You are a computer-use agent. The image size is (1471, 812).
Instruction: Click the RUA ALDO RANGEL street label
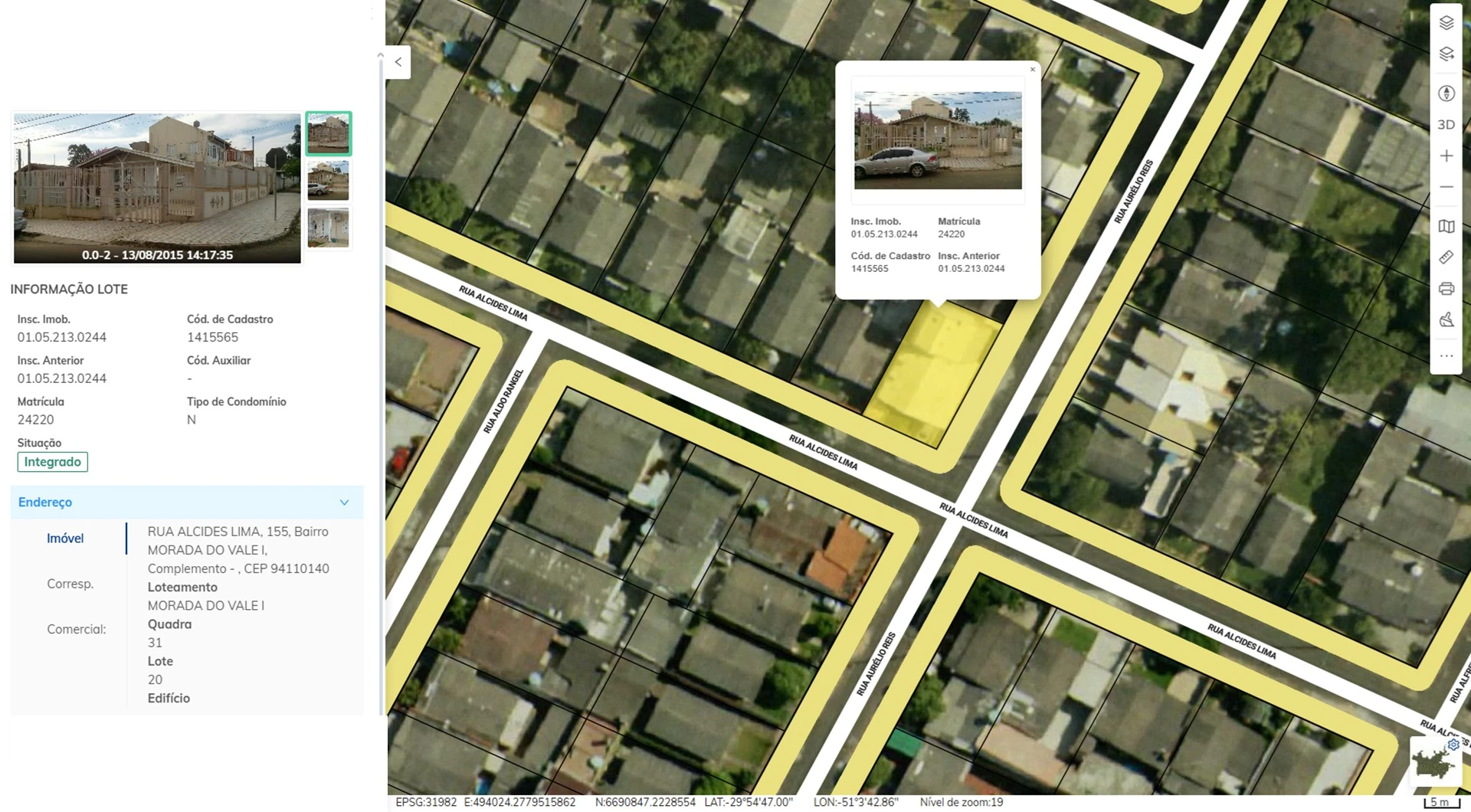point(503,401)
